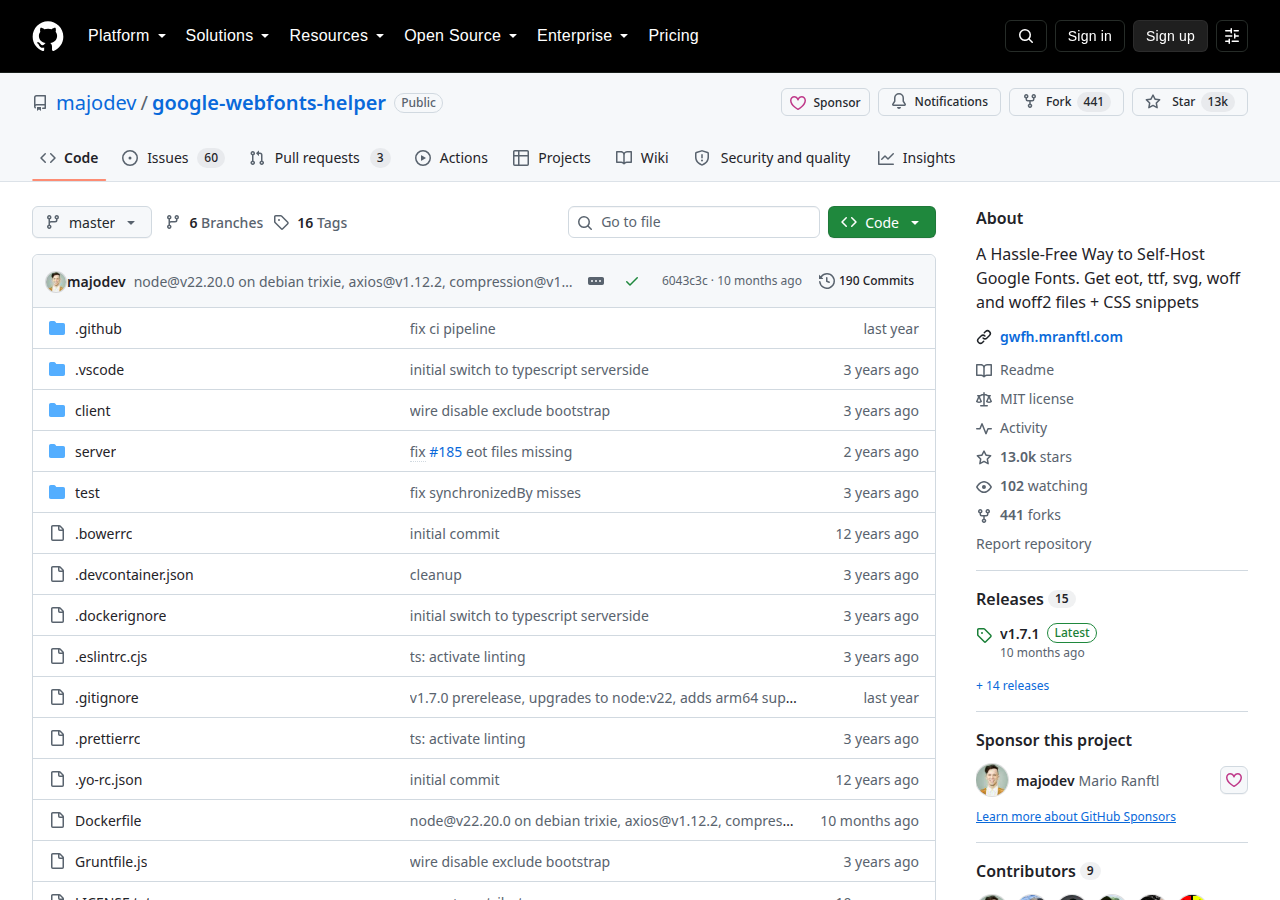This screenshot has width=1280, height=900.
Task: Open the 190 Commits history link
Action: tap(866, 281)
